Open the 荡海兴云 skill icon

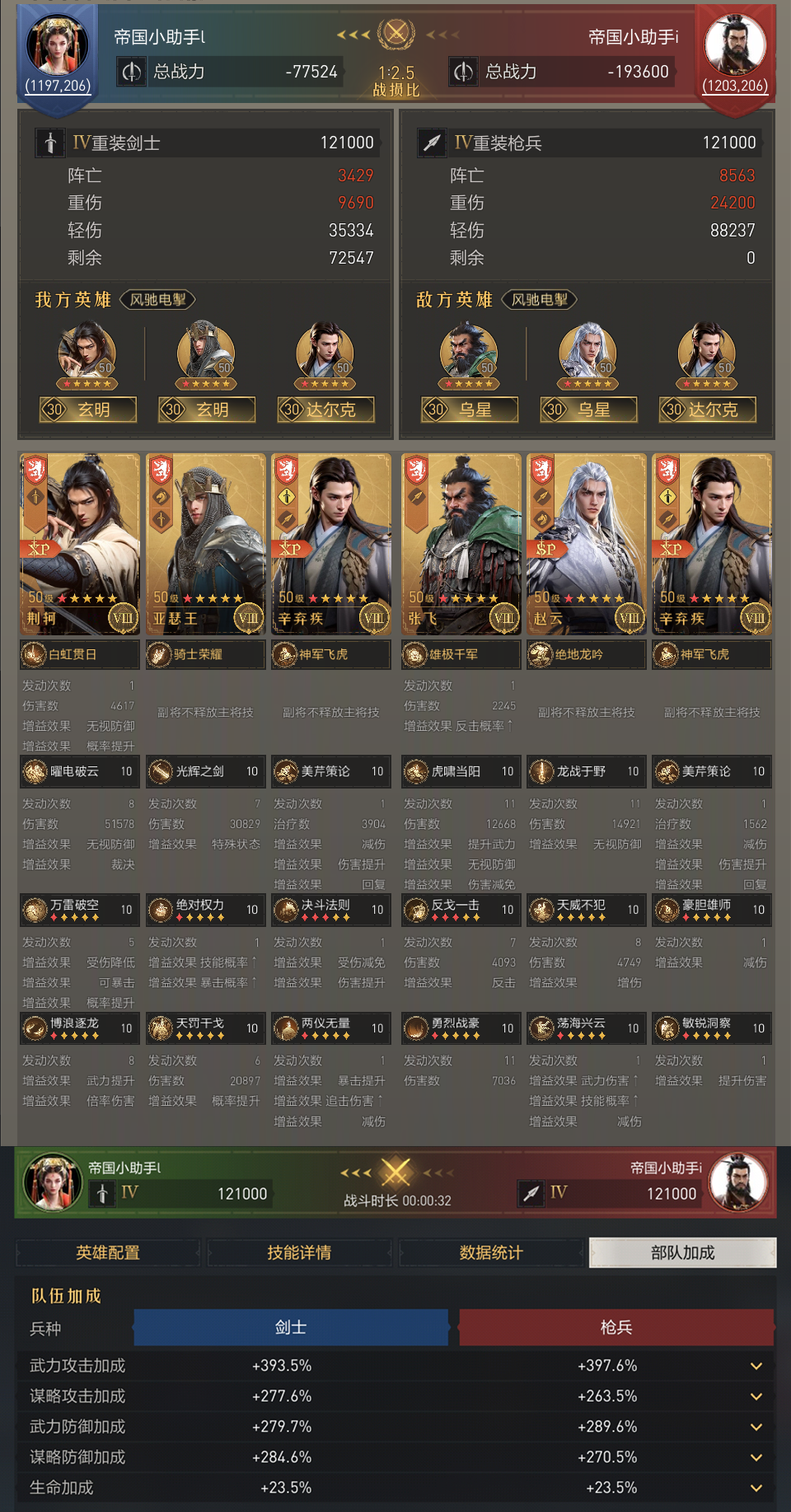(x=541, y=1028)
